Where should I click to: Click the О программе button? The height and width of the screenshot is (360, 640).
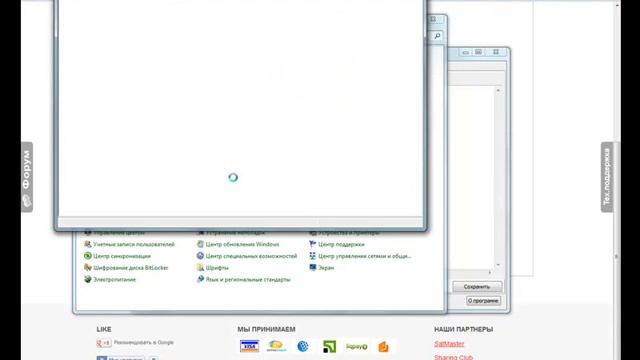483,301
